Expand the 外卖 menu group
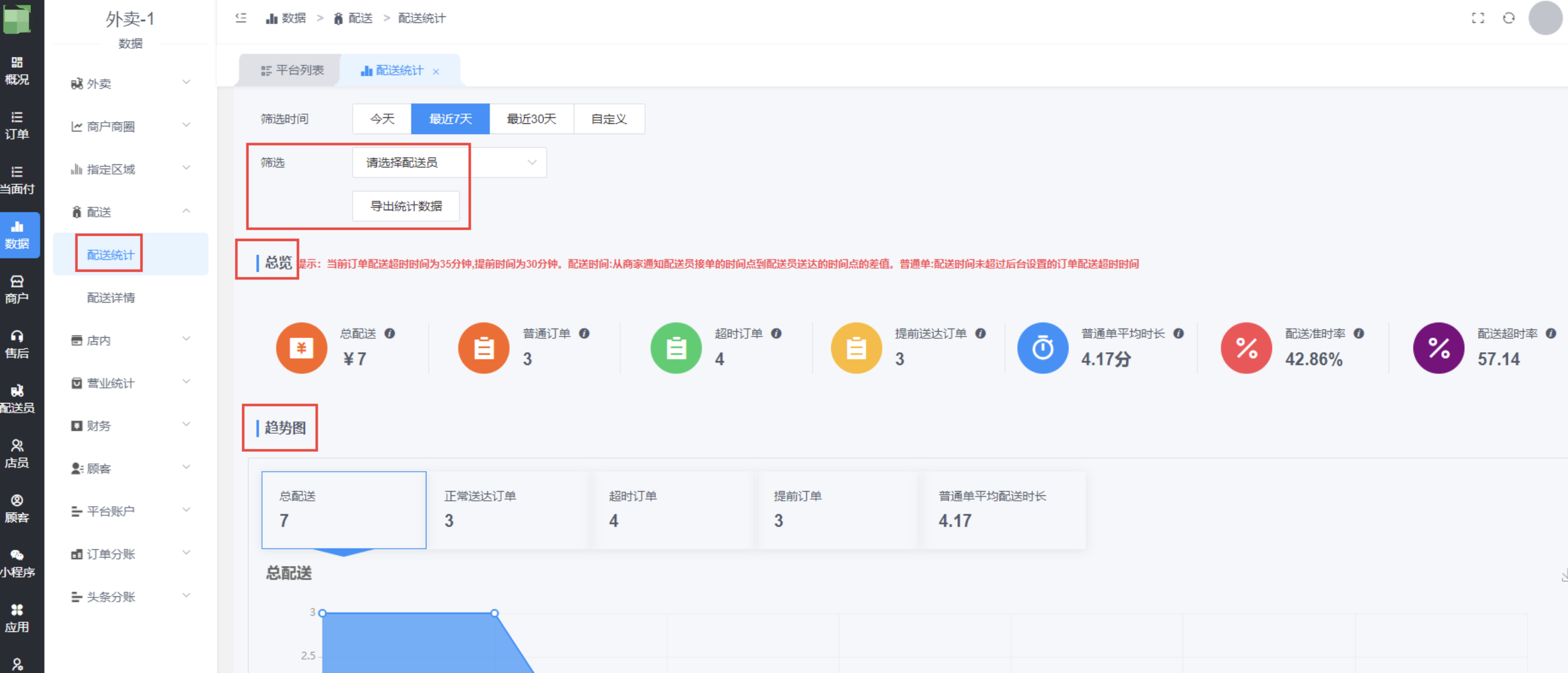This screenshot has height=673, width=1568. [x=130, y=83]
